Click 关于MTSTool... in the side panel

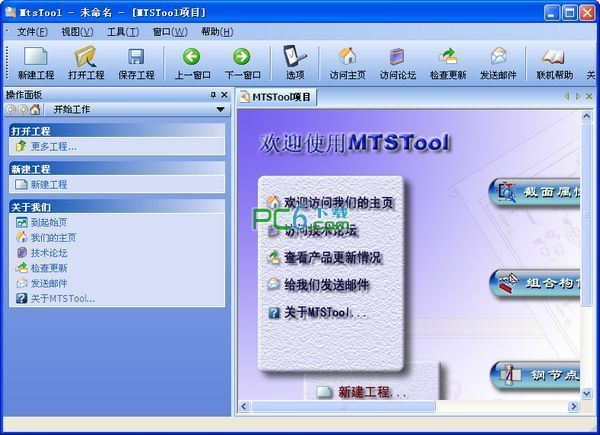click(62, 298)
